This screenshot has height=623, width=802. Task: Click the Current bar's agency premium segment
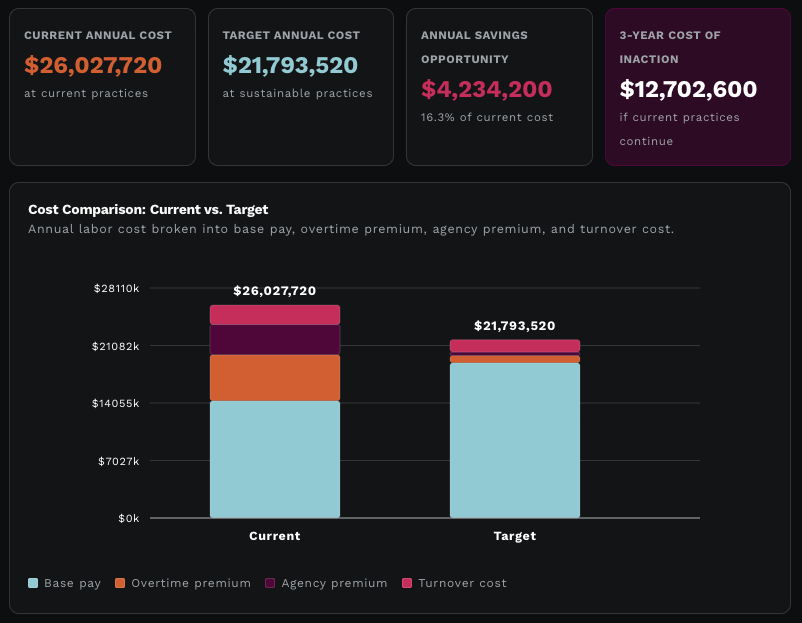click(275, 340)
